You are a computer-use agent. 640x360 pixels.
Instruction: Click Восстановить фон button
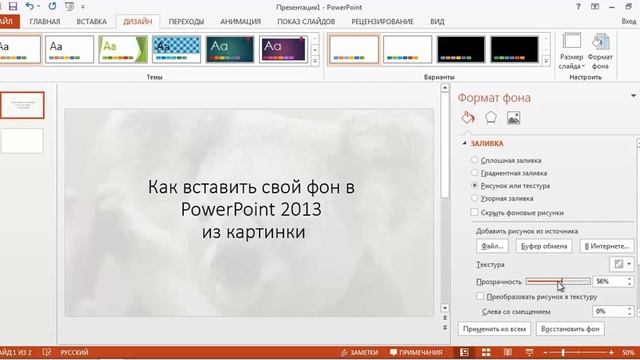570,329
